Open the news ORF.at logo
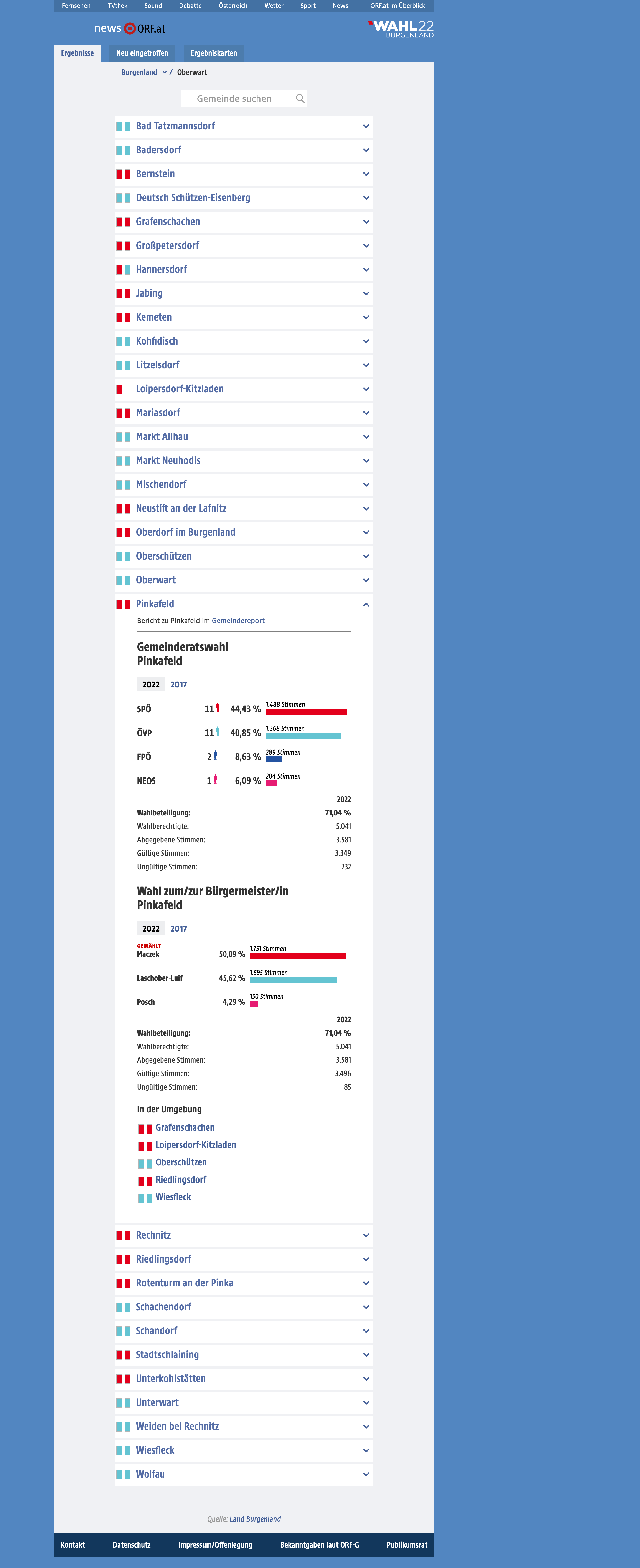 coord(130,29)
